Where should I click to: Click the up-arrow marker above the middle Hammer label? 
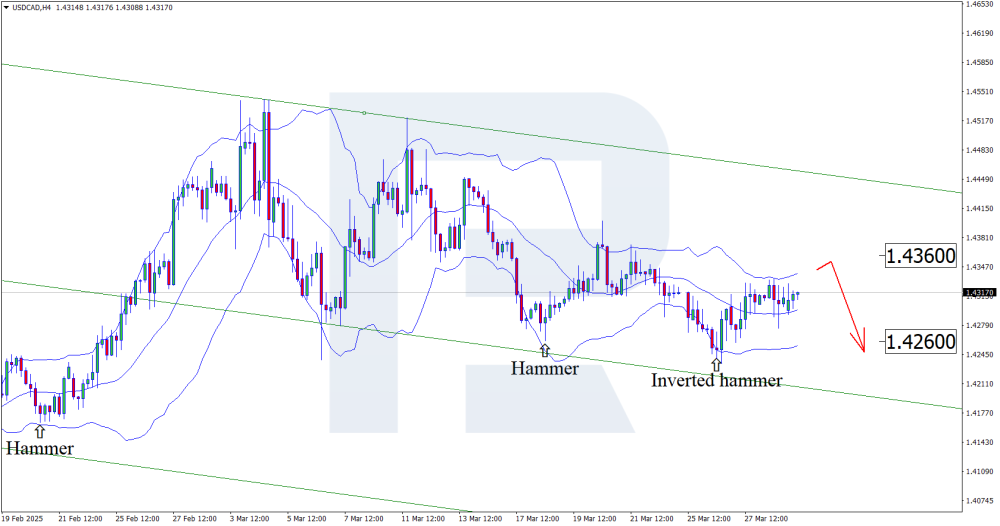[x=544, y=350]
